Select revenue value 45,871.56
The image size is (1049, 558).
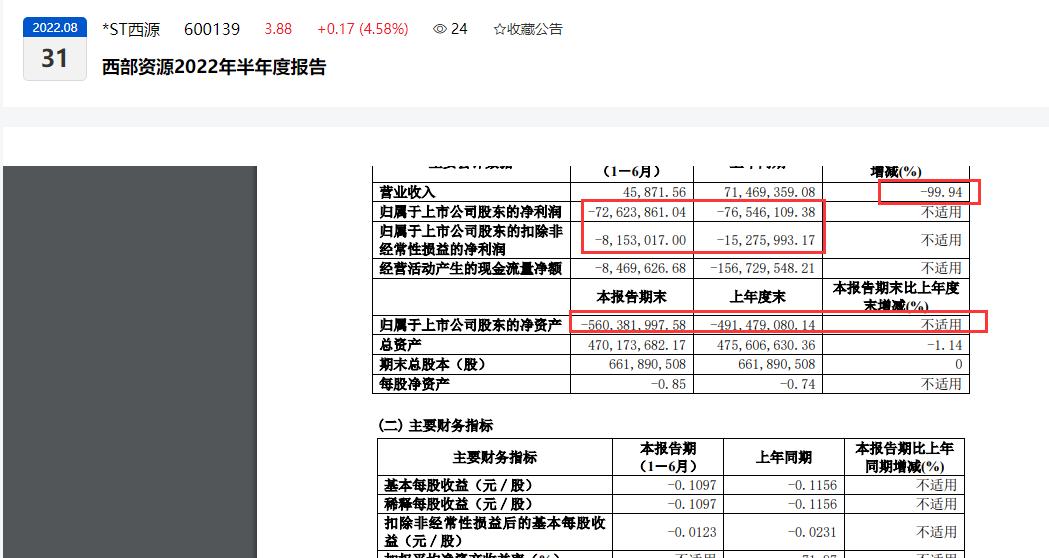[654, 192]
